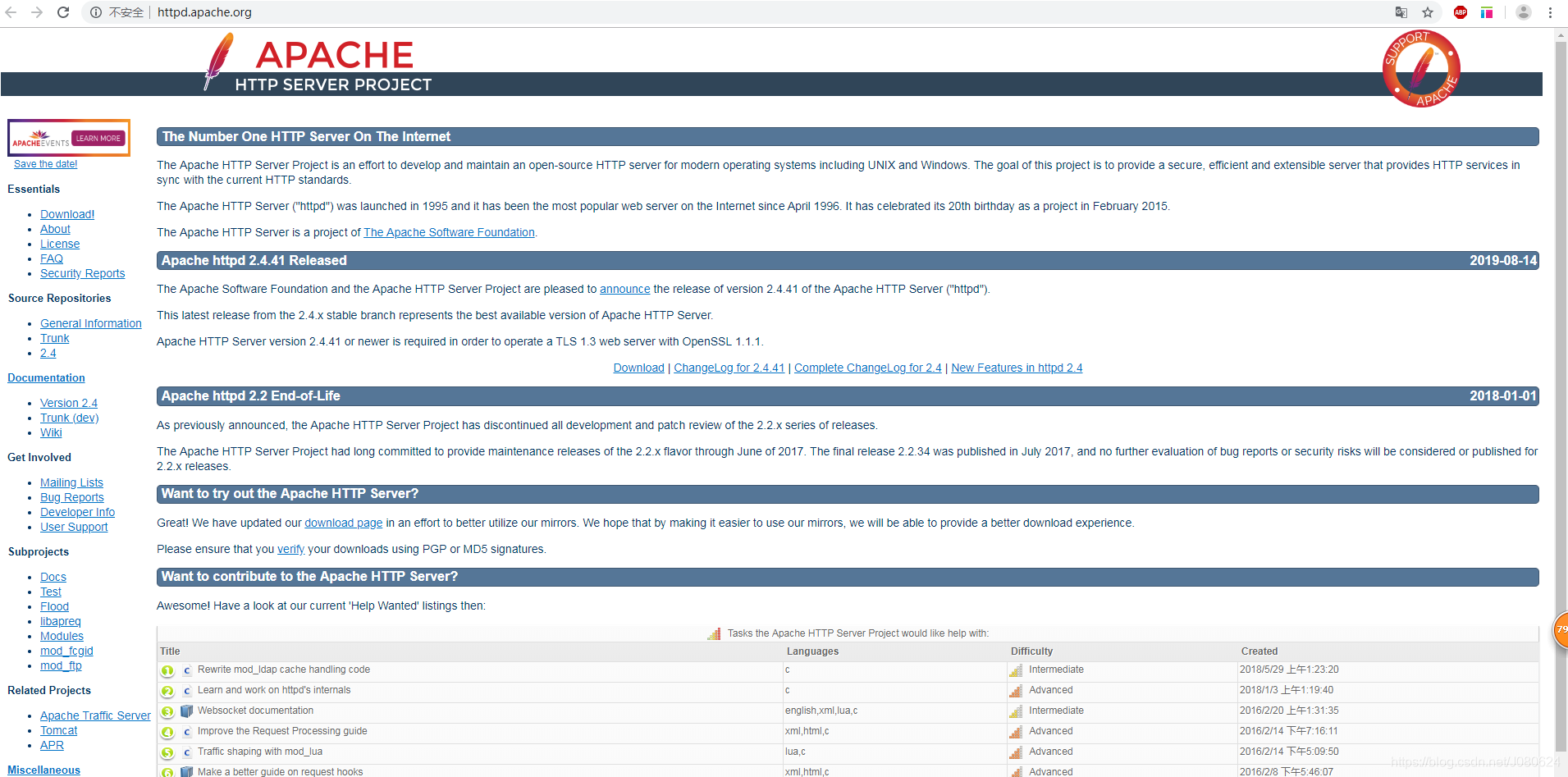
Task: Click inside the address bar
Action: [x=328, y=12]
